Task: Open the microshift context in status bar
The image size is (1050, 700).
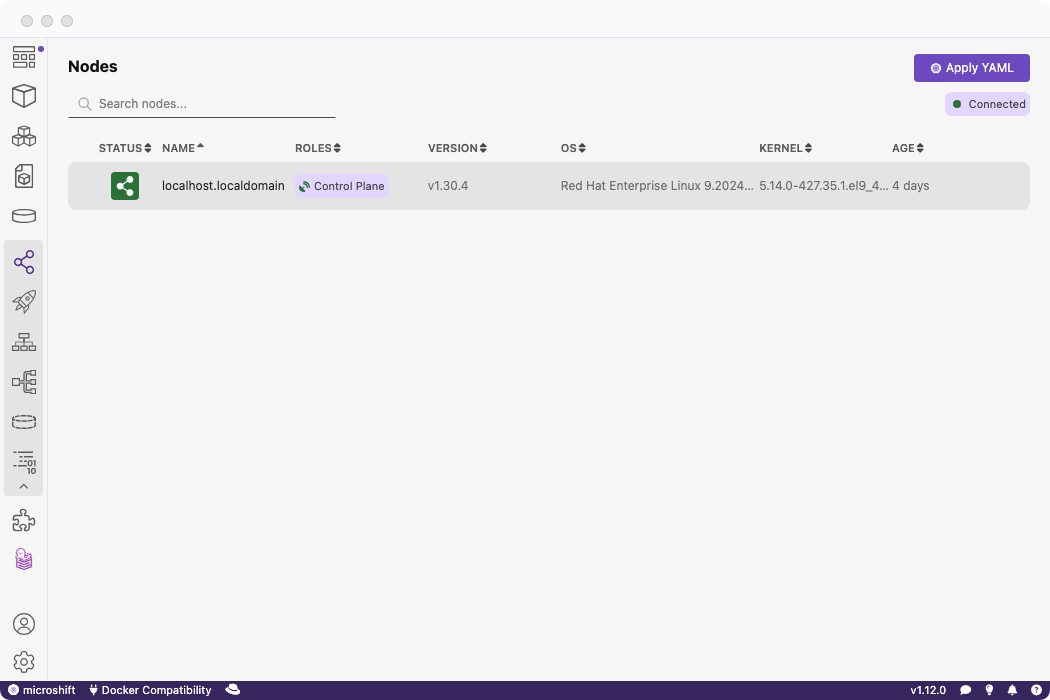Action: (x=42, y=690)
